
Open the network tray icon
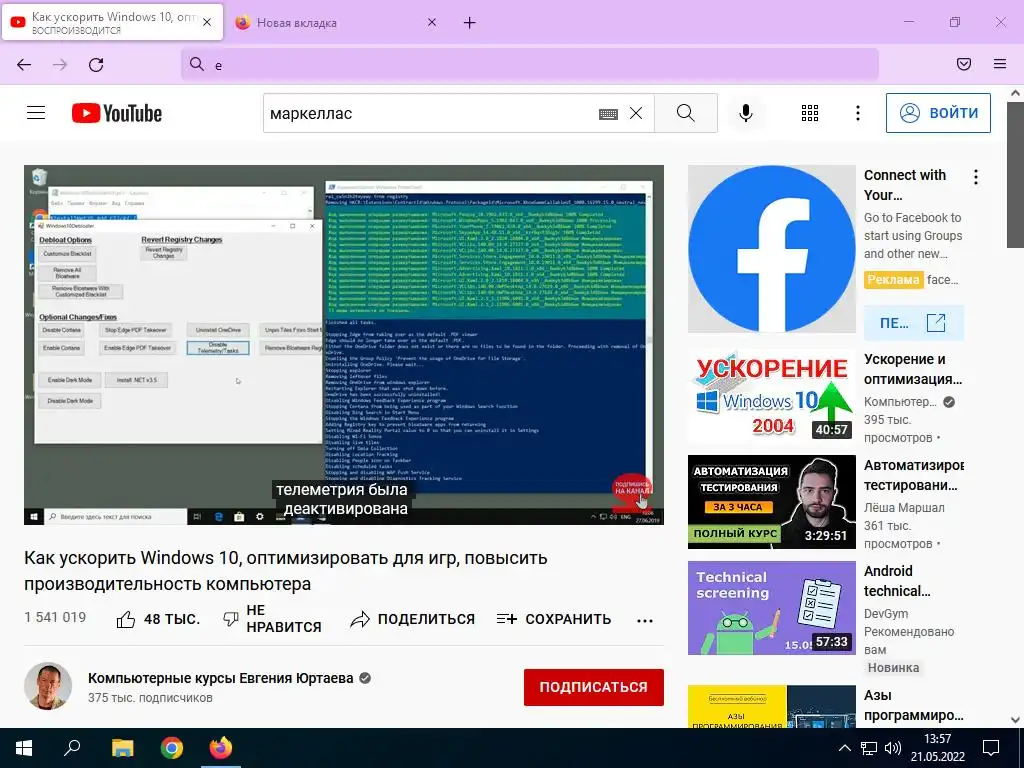[869, 748]
